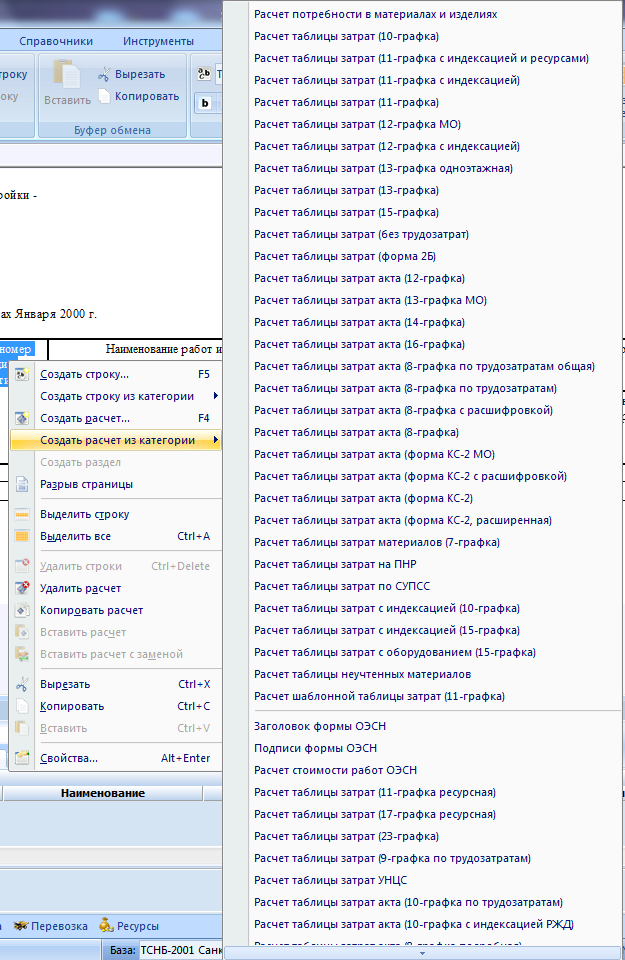This screenshot has width=625, height=960.
Task: Click the scissors icon next to context menu 'Вырезать'
Action: (x=22, y=684)
